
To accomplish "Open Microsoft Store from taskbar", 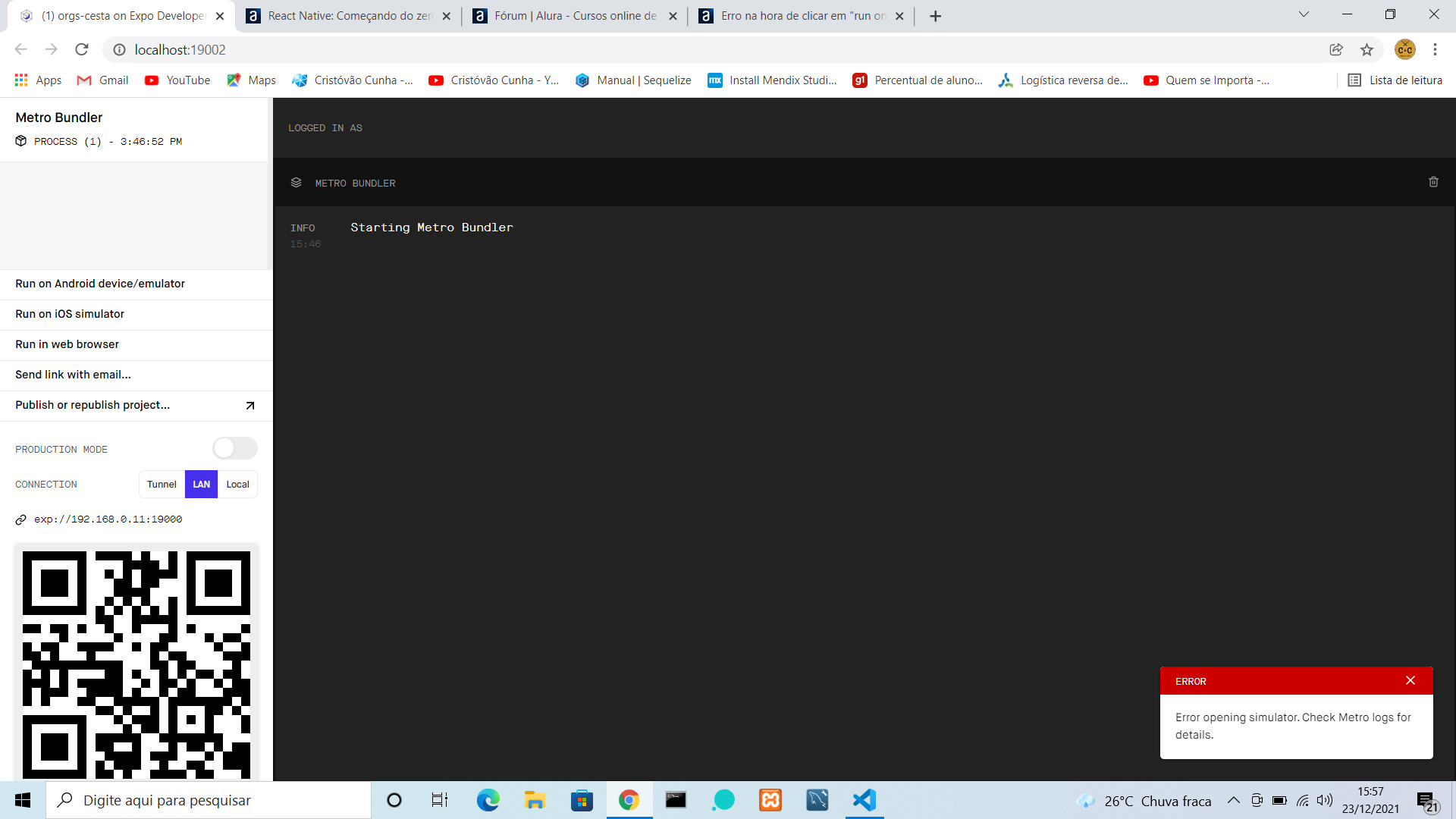I will tap(582, 800).
